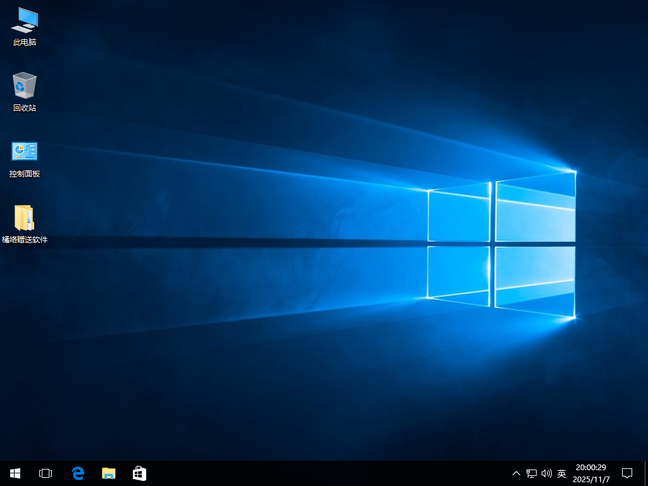
Task: Open File Explorer from the taskbar
Action: pyautogui.click(x=109, y=473)
